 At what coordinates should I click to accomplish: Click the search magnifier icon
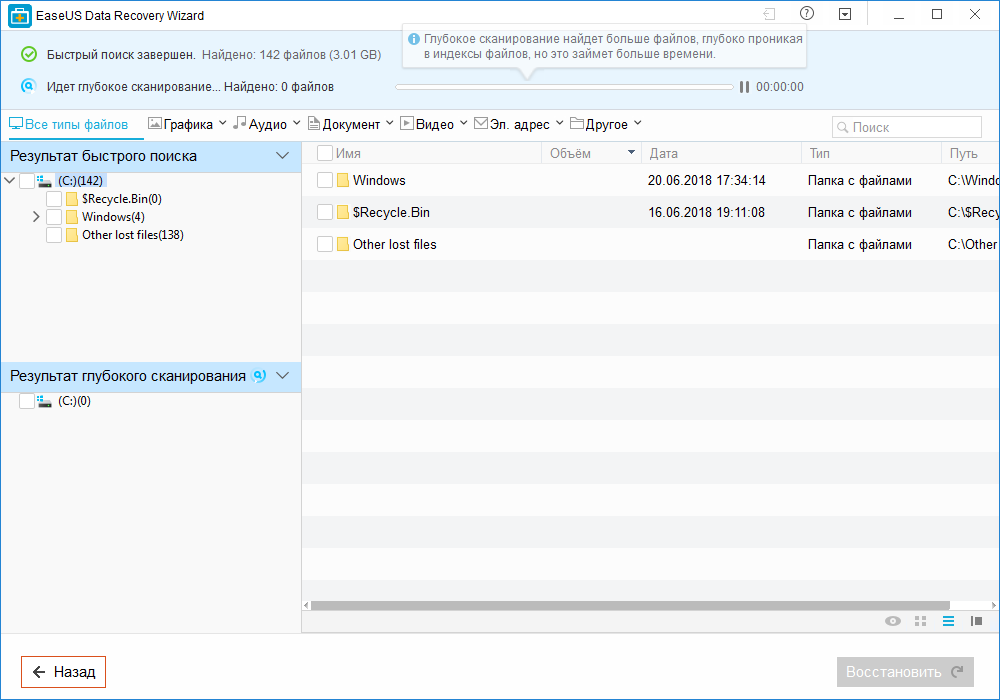[842, 128]
